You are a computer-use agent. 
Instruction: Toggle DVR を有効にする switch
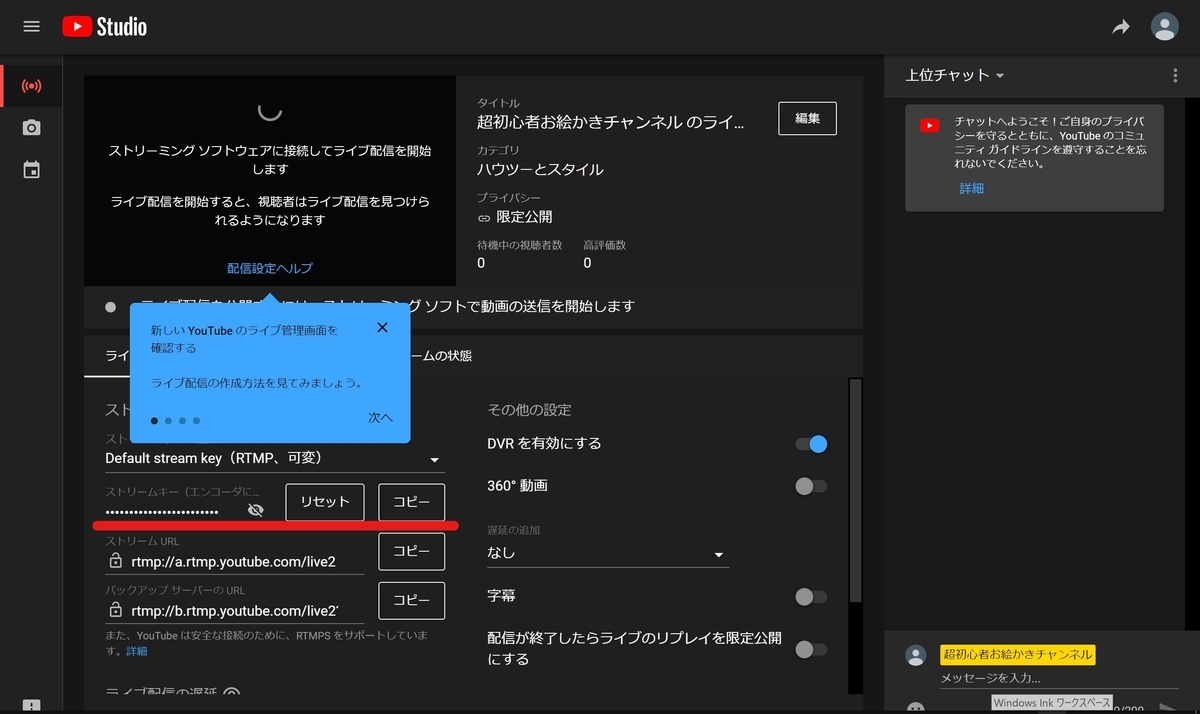point(811,444)
